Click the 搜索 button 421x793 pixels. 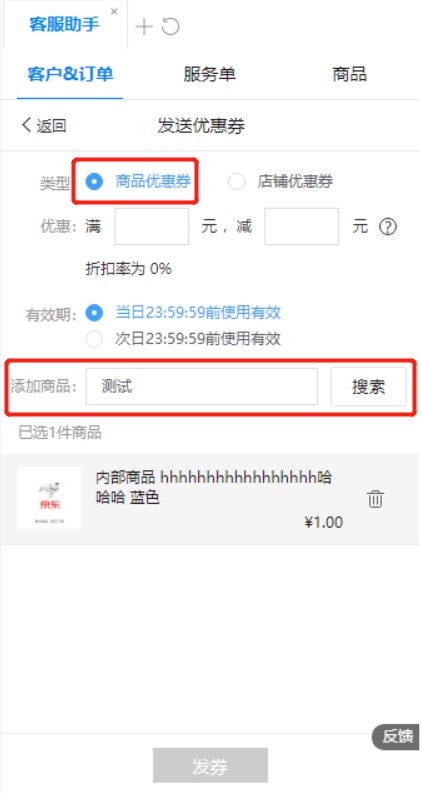[x=368, y=387]
